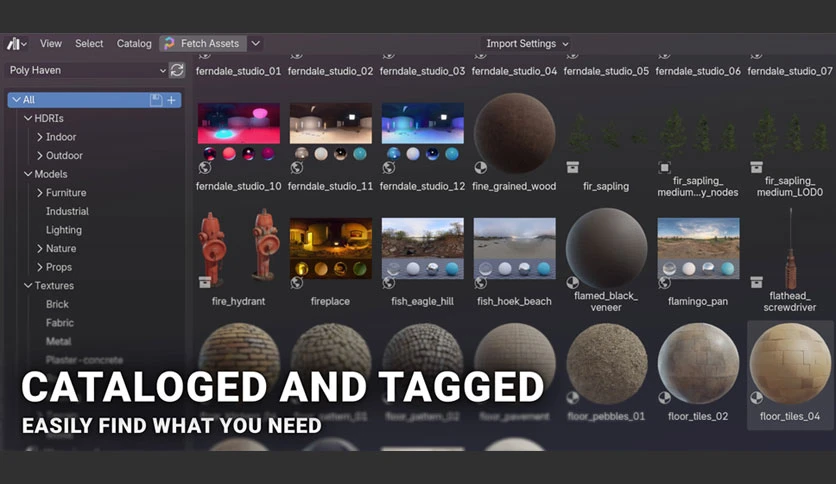The image size is (836, 484).
Task: Click object icon on flathead_screwdriver
Action: pyautogui.click(x=756, y=283)
